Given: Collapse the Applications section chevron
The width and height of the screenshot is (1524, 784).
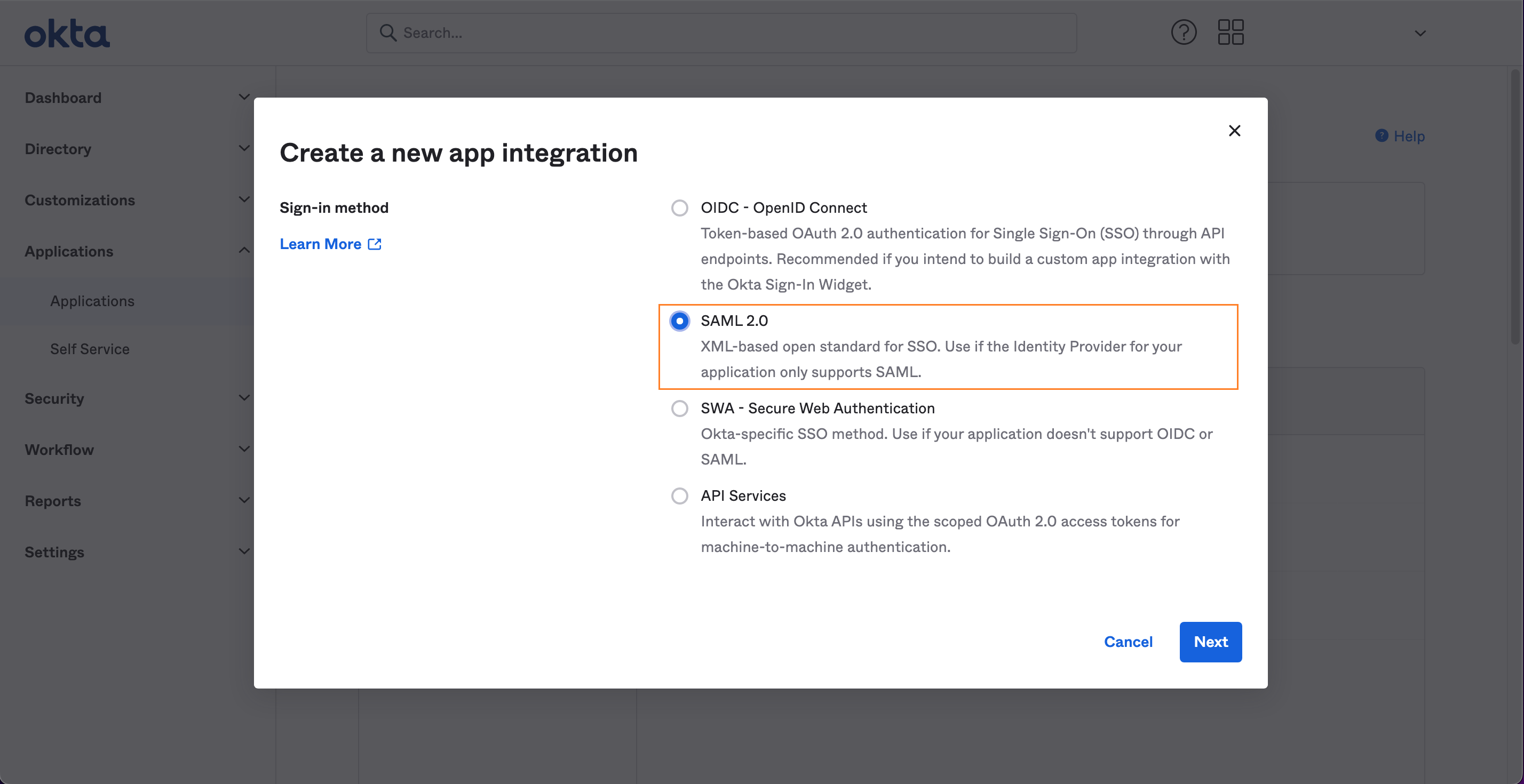Looking at the screenshot, I should point(244,251).
